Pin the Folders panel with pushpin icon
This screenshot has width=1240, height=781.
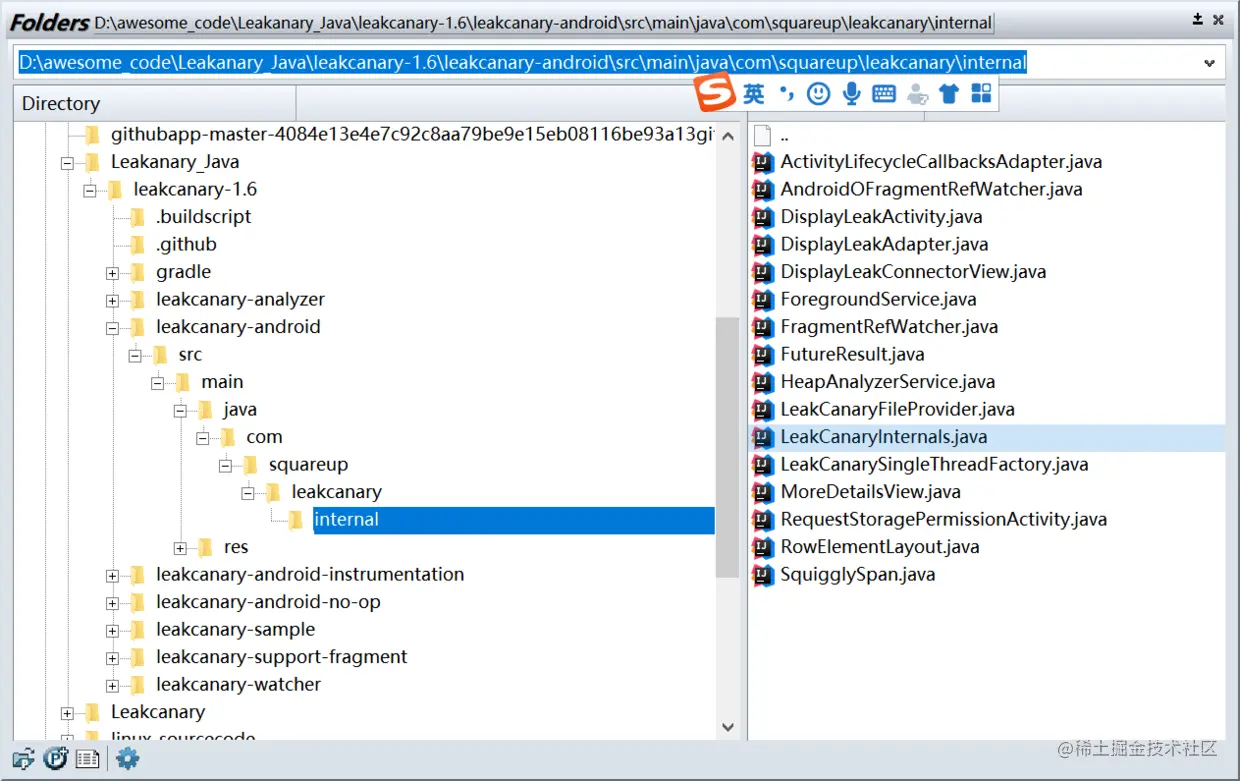pos(1198,20)
